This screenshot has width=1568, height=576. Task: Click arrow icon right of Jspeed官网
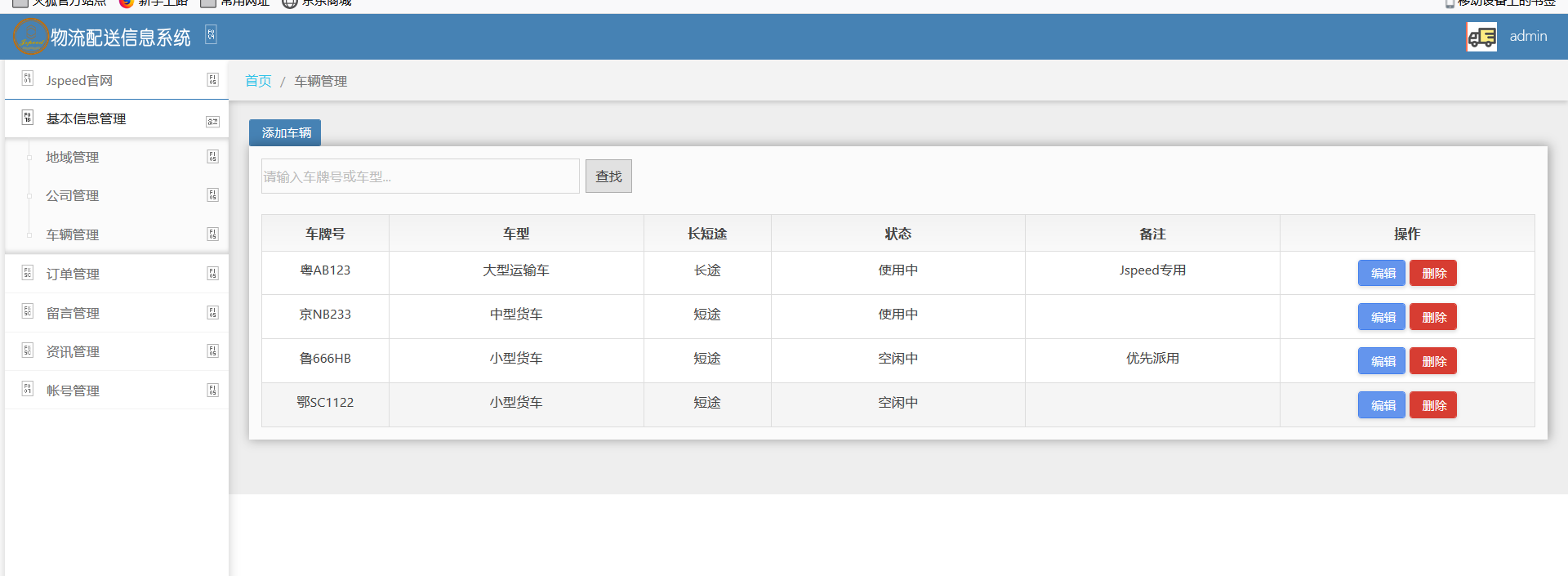(212, 80)
